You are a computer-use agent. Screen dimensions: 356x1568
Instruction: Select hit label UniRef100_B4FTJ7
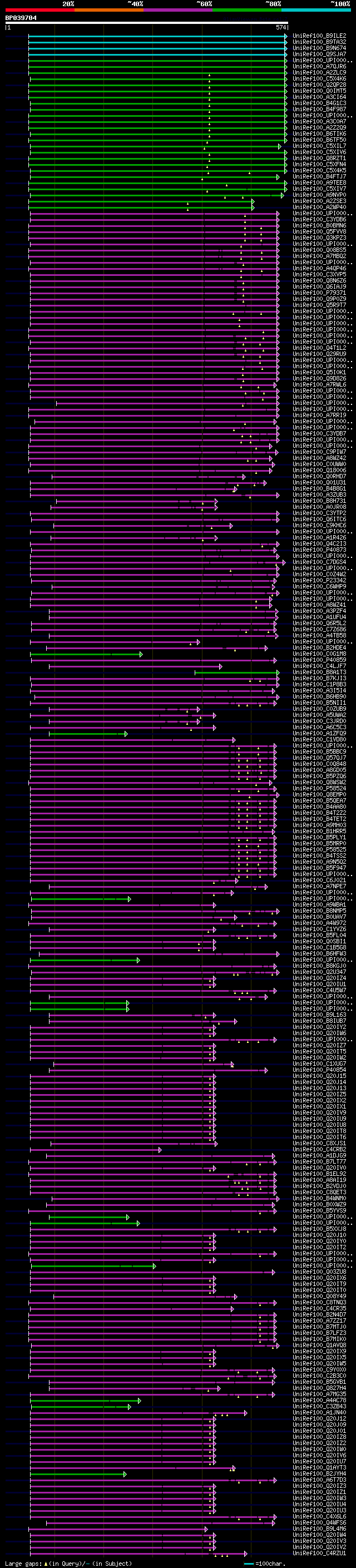(x=319, y=176)
